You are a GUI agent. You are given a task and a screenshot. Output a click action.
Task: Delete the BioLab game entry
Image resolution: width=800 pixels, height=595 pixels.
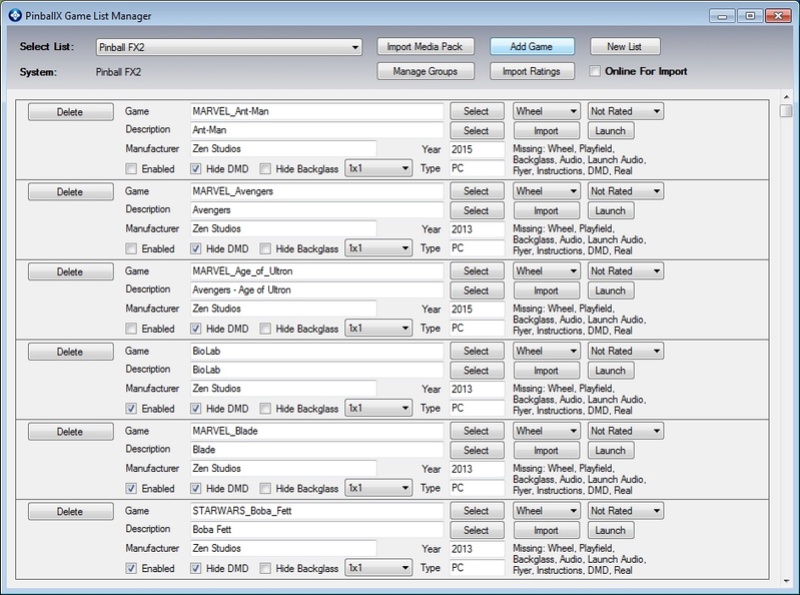pyautogui.click(x=70, y=352)
